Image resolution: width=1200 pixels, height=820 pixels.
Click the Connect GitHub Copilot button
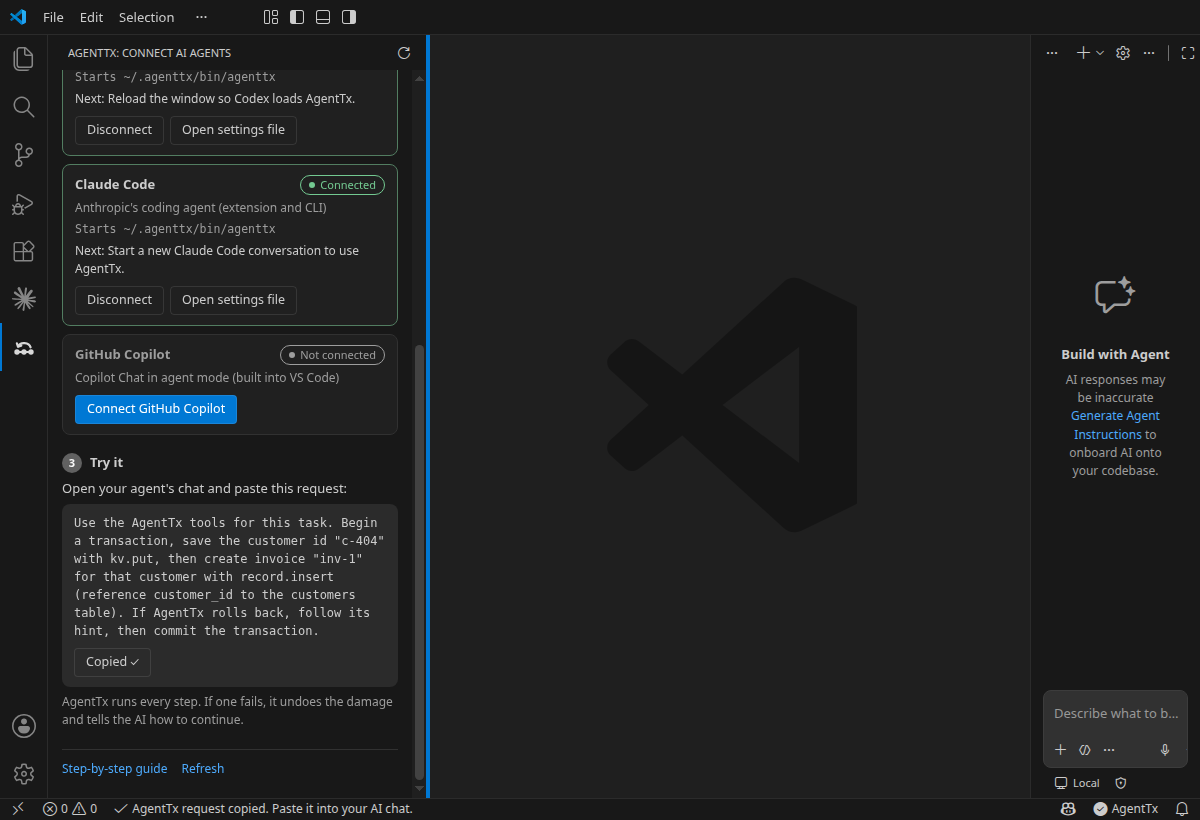(156, 409)
